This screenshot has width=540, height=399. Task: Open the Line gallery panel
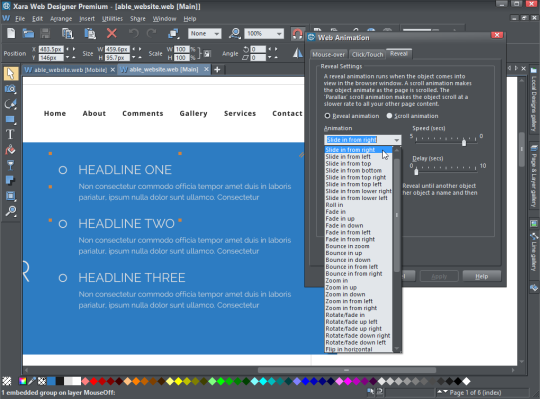pyautogui.click(x=534, y=251)
